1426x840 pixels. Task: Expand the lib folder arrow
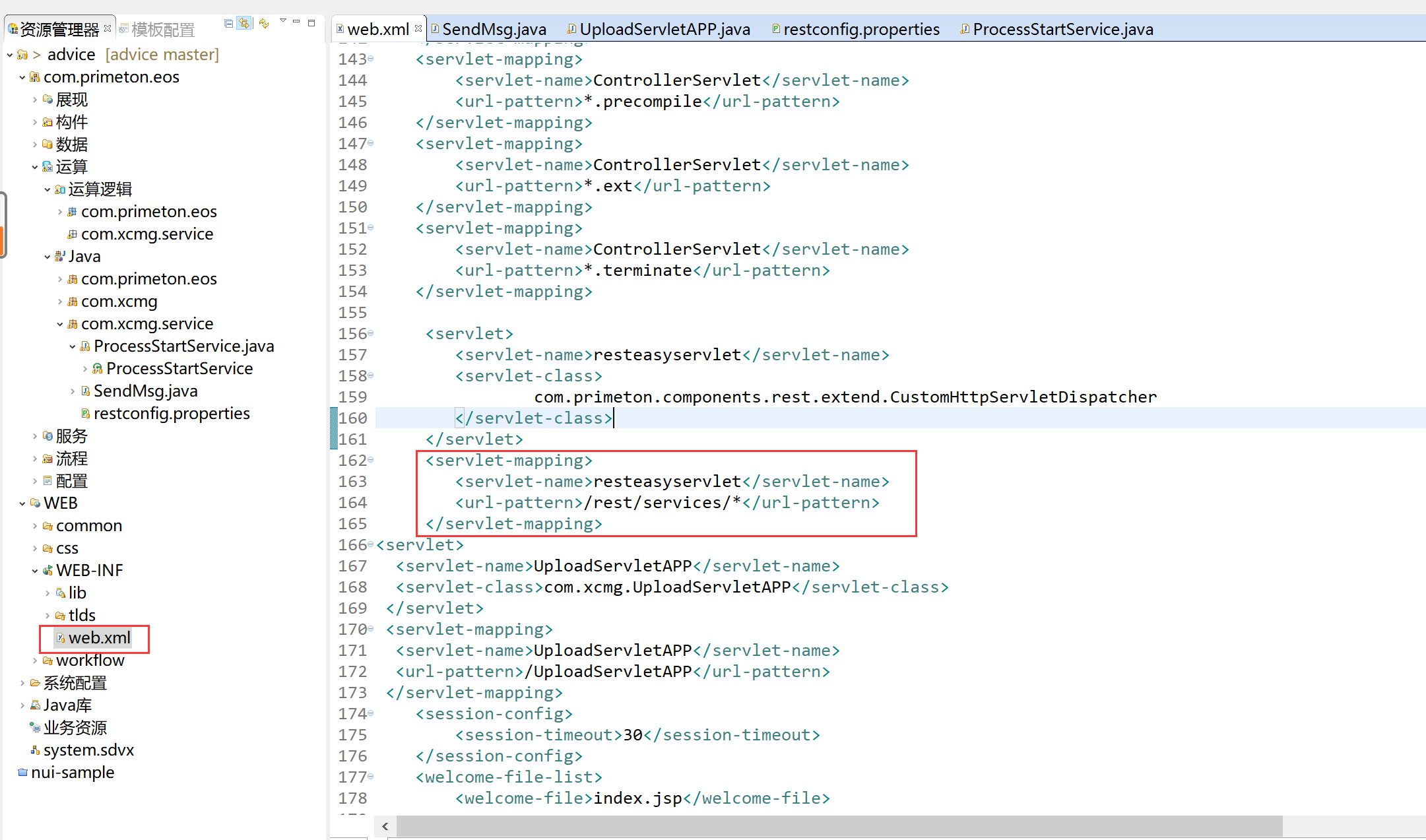(x=48, y=593)
